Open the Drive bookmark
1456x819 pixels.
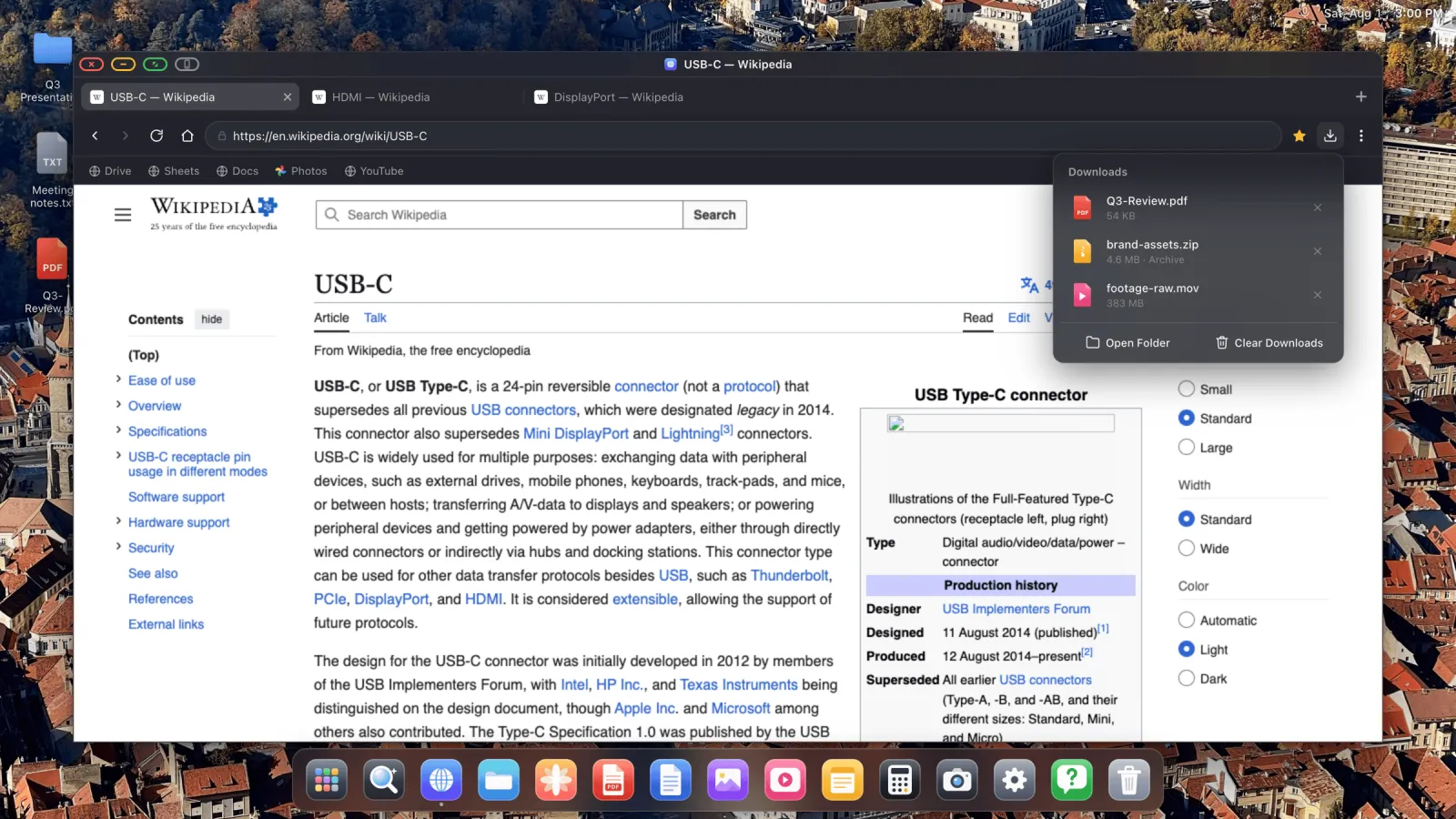point(110,171)
